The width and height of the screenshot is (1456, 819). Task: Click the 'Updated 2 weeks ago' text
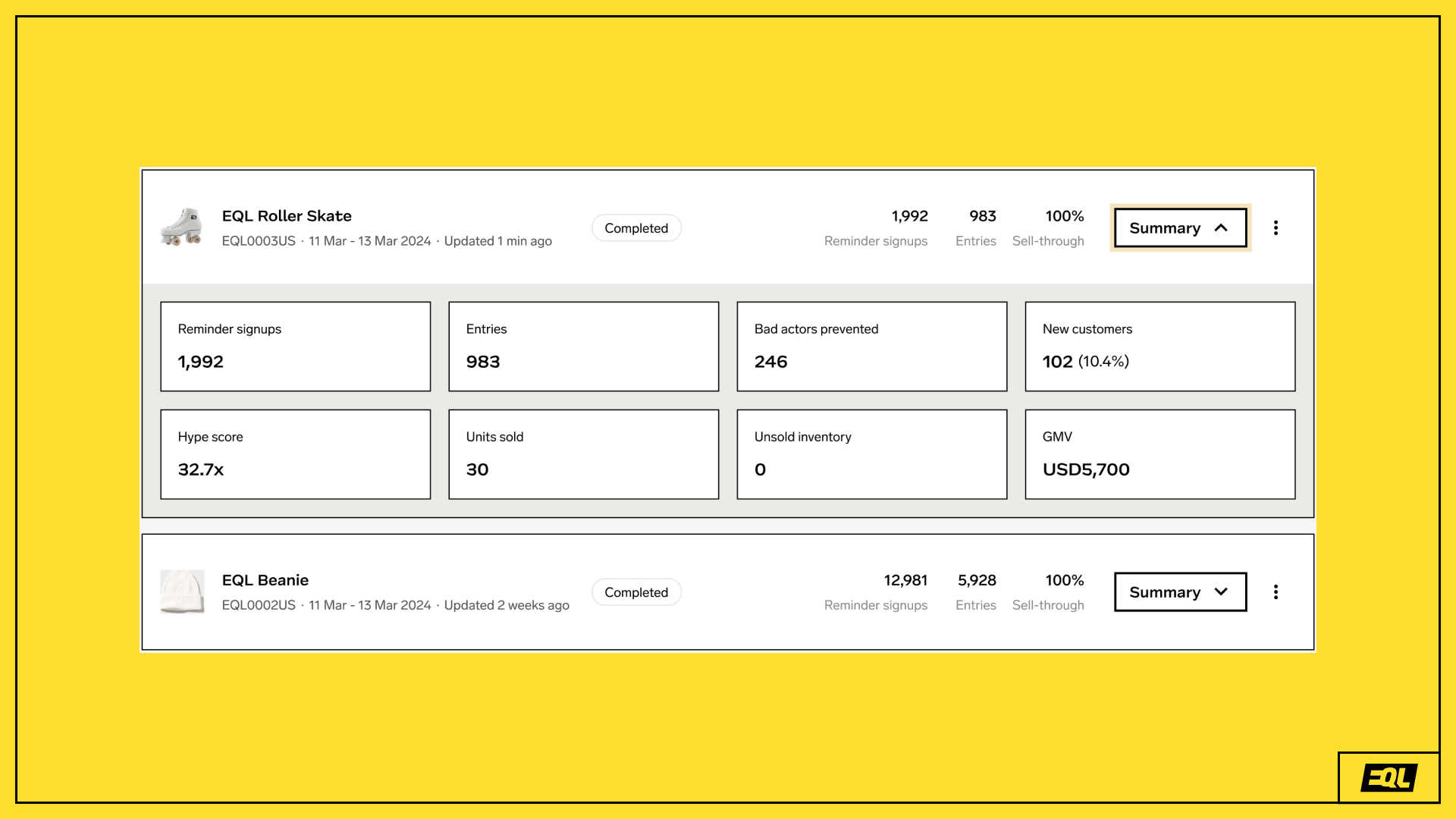tap(507, 605)
